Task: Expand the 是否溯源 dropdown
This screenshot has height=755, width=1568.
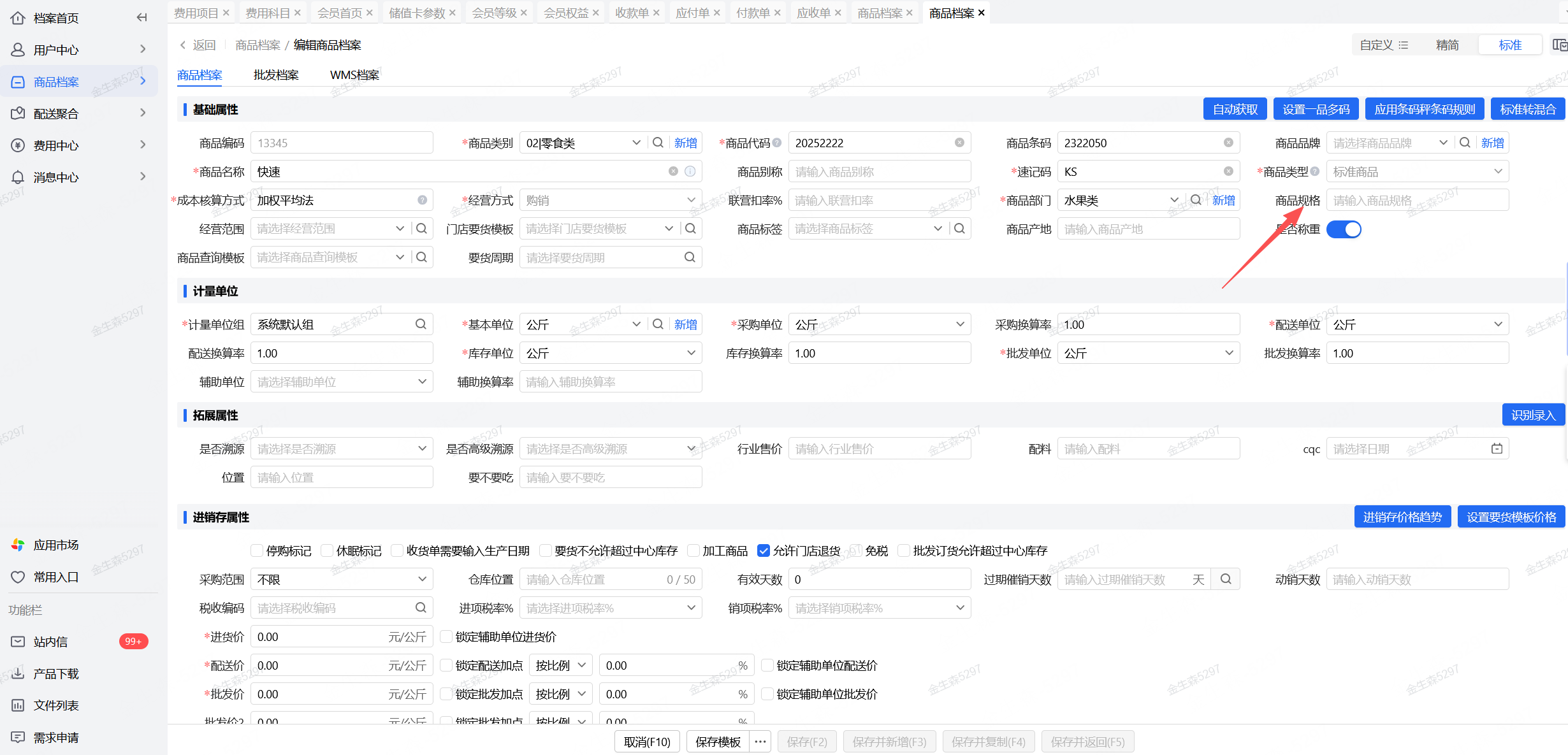Action: pyautogui.click(x=342, y=449)
